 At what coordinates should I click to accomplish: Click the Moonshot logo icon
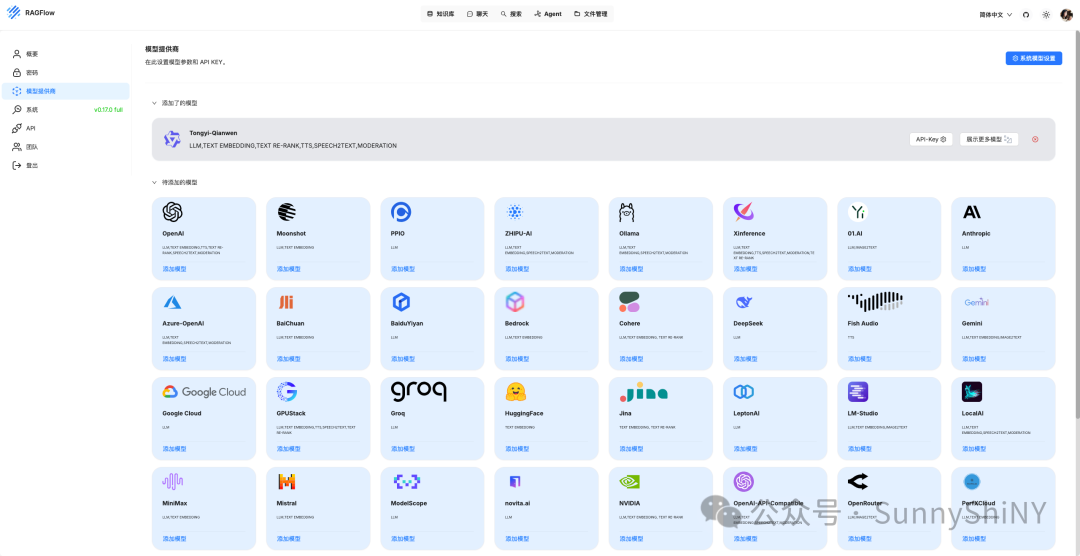tap(287, 212)
